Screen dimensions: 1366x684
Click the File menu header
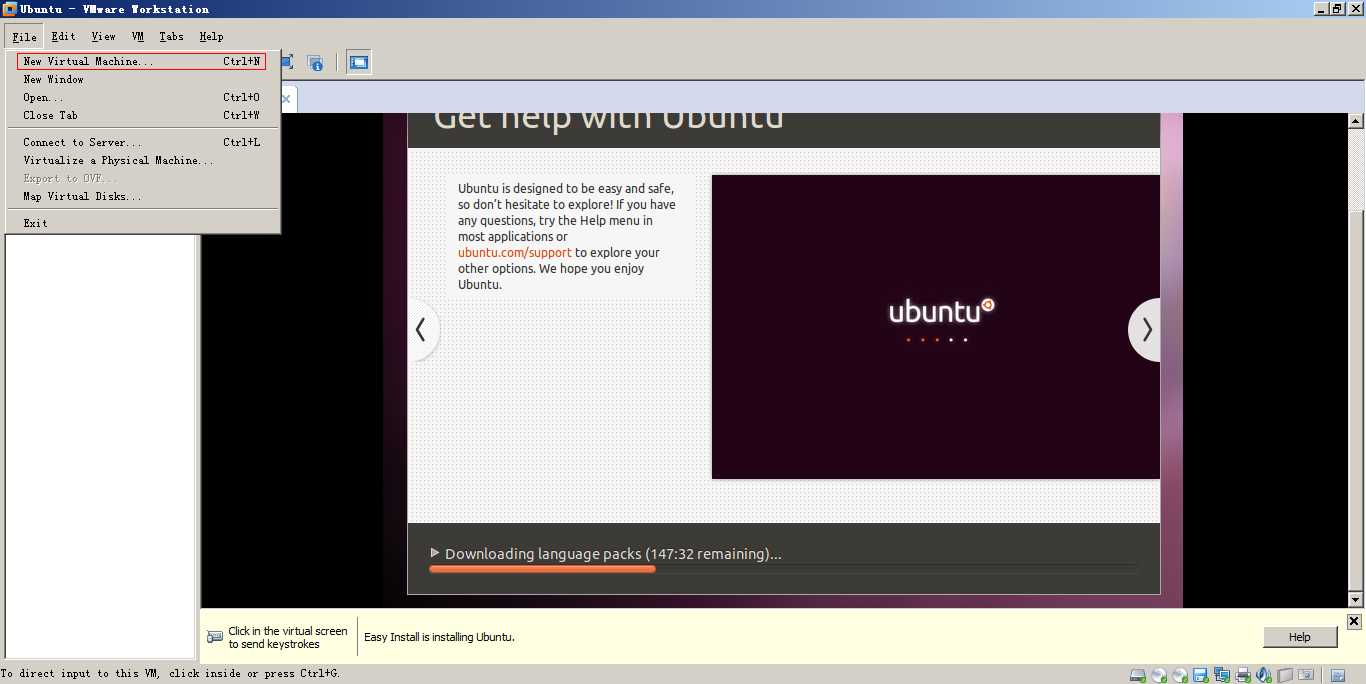[x=25, y=36]
